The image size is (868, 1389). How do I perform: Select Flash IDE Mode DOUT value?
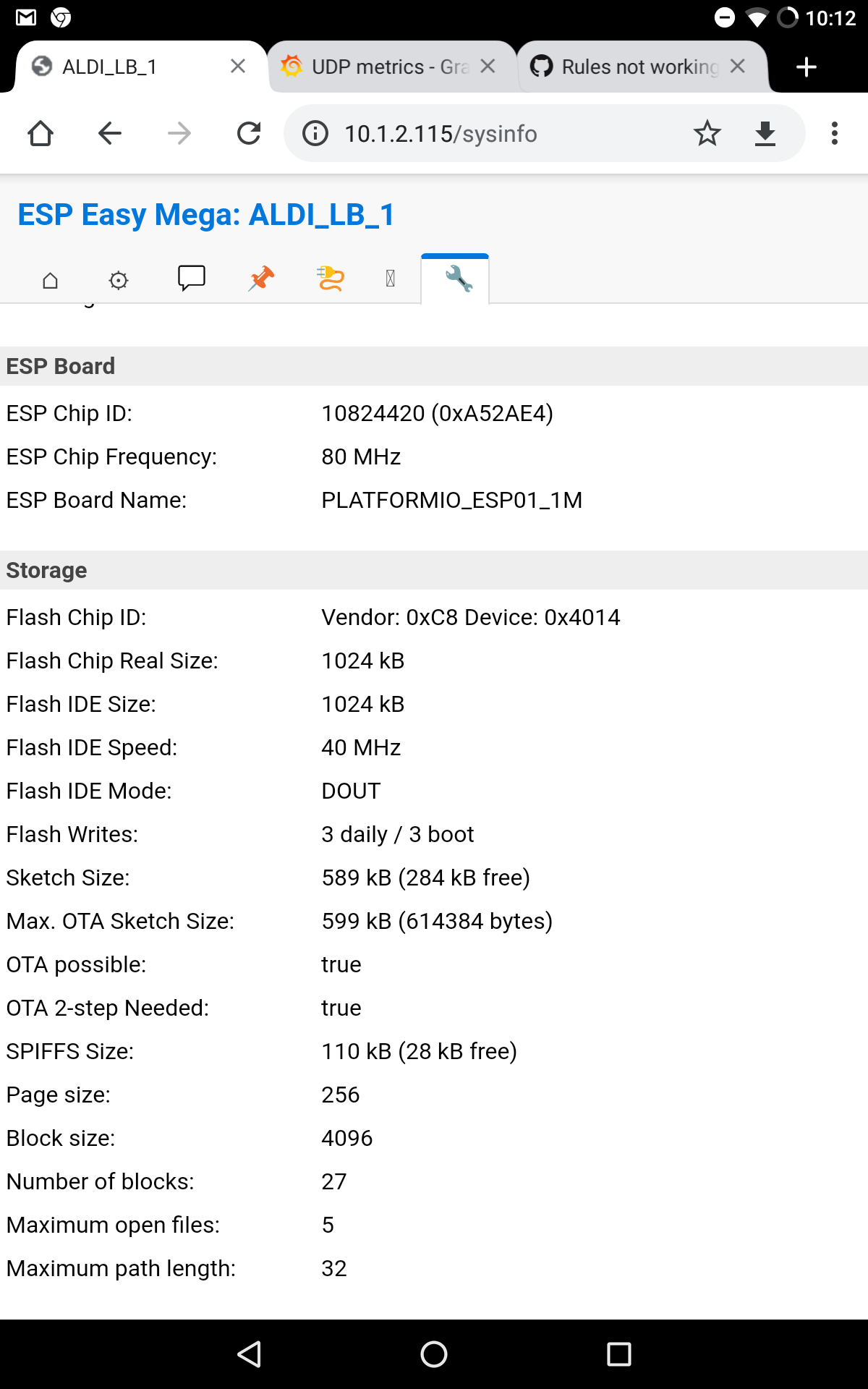point(351,791)
